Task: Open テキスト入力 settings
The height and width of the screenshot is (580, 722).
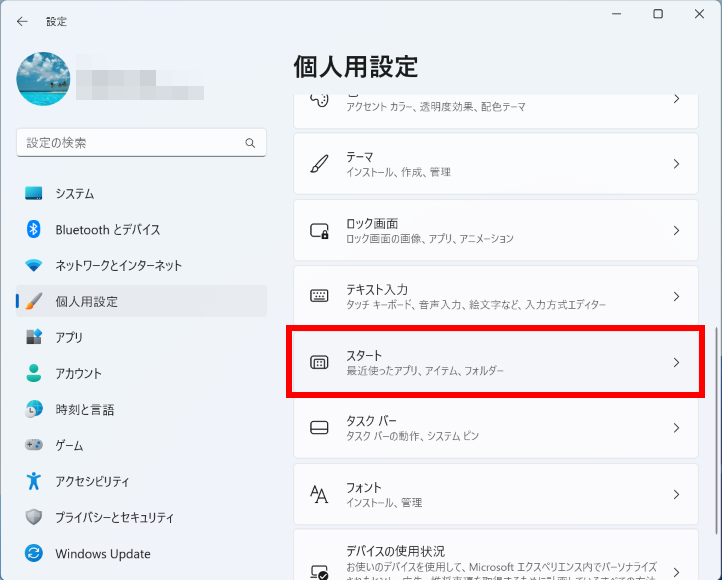Action: click(x=496, y=296)
